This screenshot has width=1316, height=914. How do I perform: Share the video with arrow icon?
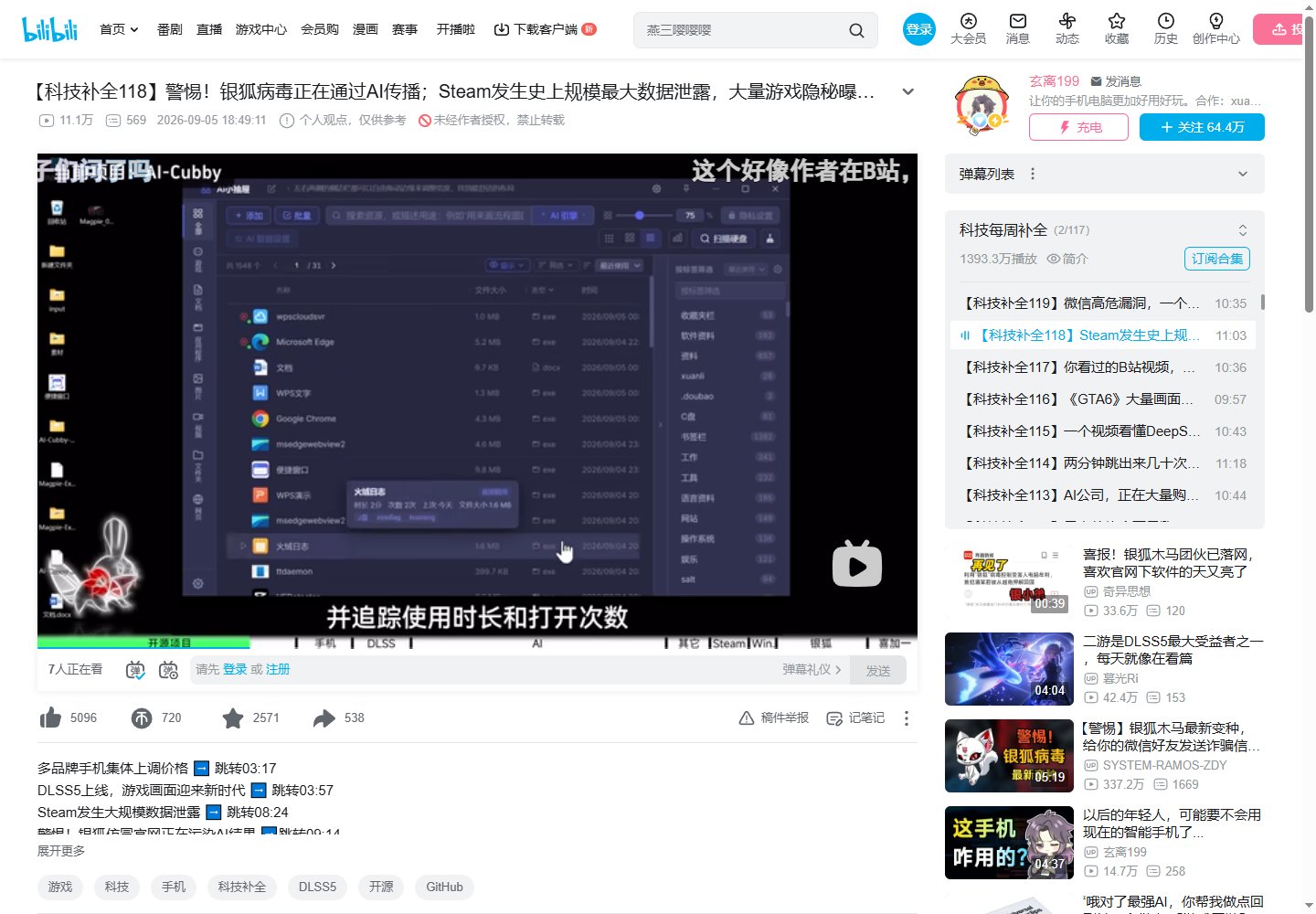coord(324,718)
